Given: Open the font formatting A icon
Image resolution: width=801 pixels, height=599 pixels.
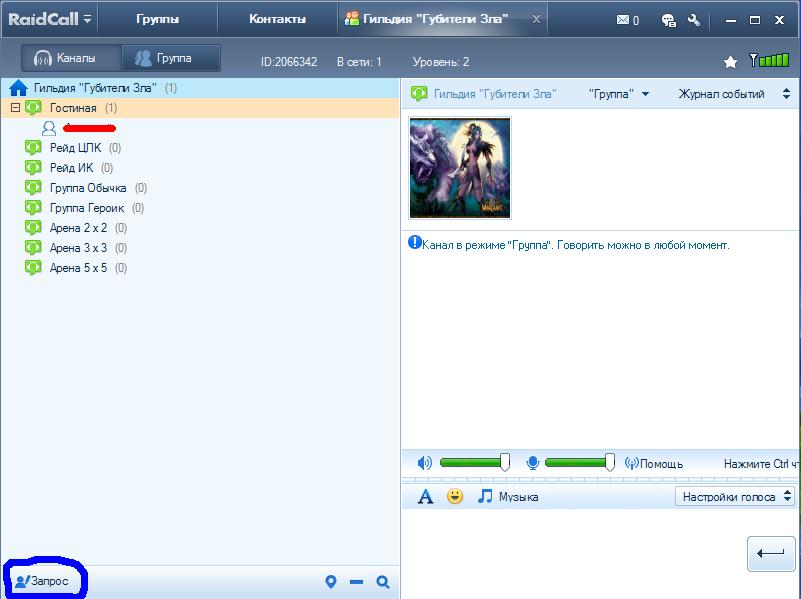Looking at the screenshot, I should (425, 496).
